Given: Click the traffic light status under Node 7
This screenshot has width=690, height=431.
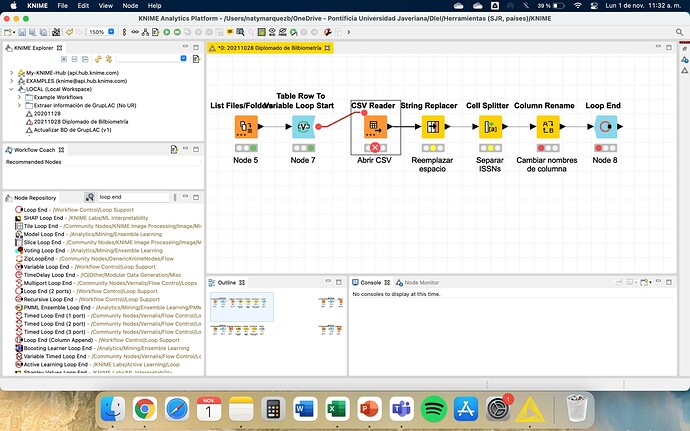Looking at the screenshot, I should pyautogui.click(x=303, y=148).
